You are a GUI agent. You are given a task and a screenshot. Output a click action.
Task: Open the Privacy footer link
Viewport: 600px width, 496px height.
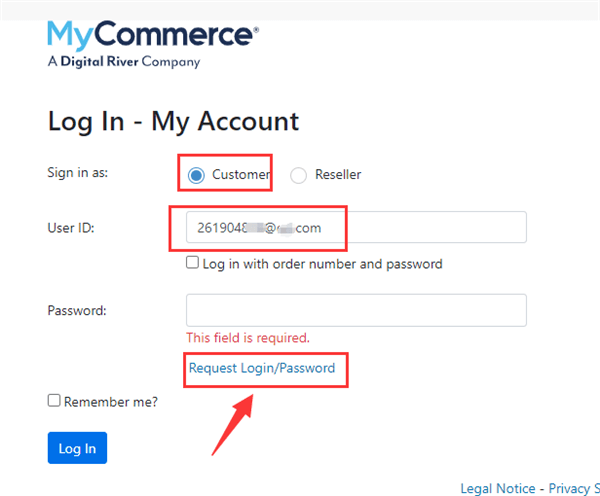(x=575, y=488)
